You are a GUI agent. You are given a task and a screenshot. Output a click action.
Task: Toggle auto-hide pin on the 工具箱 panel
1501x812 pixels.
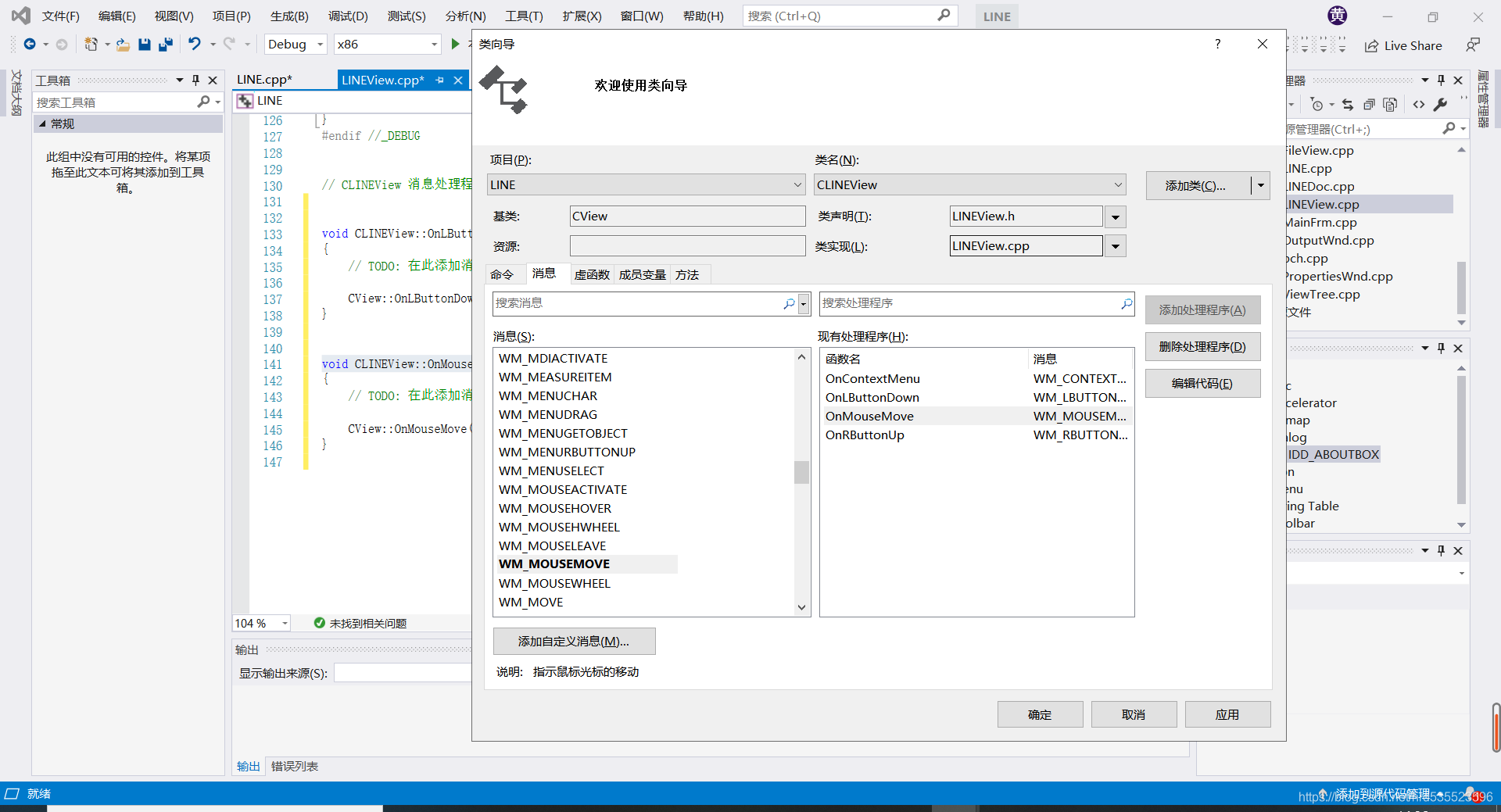(x=195, y=80)
